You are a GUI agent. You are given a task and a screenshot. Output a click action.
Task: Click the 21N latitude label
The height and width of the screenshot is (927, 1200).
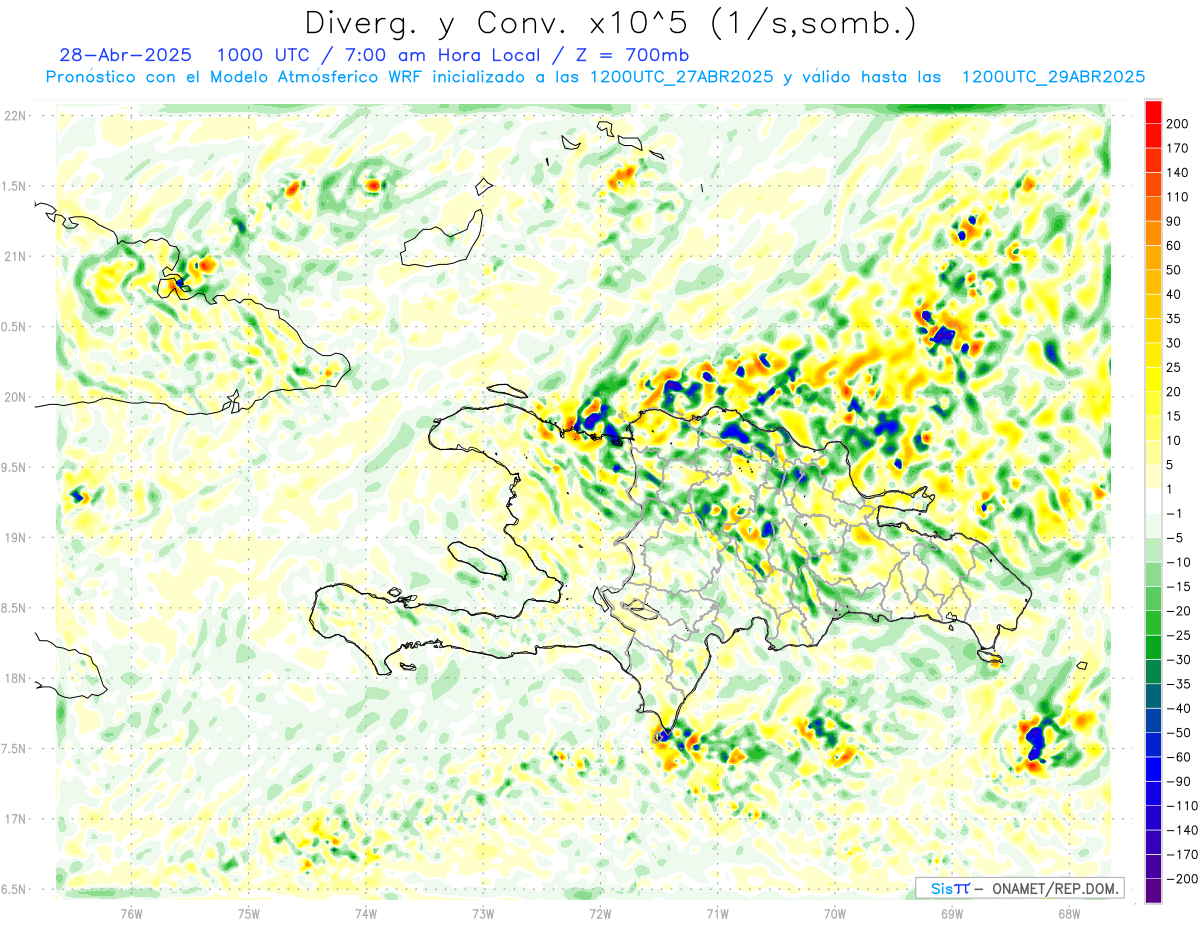(x=16, y=256)
